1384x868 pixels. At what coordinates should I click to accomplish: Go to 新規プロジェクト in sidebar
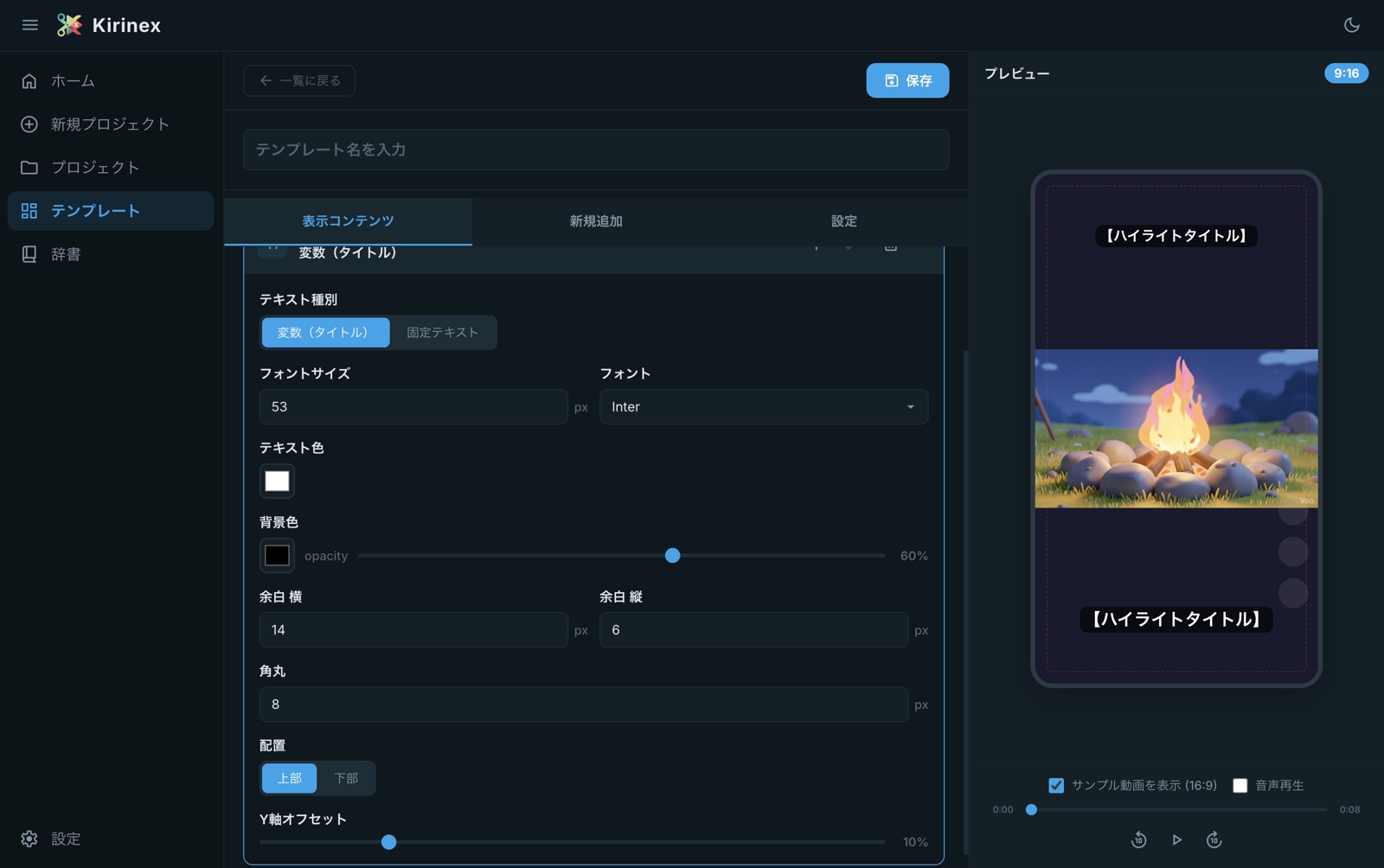pos(110,124)
